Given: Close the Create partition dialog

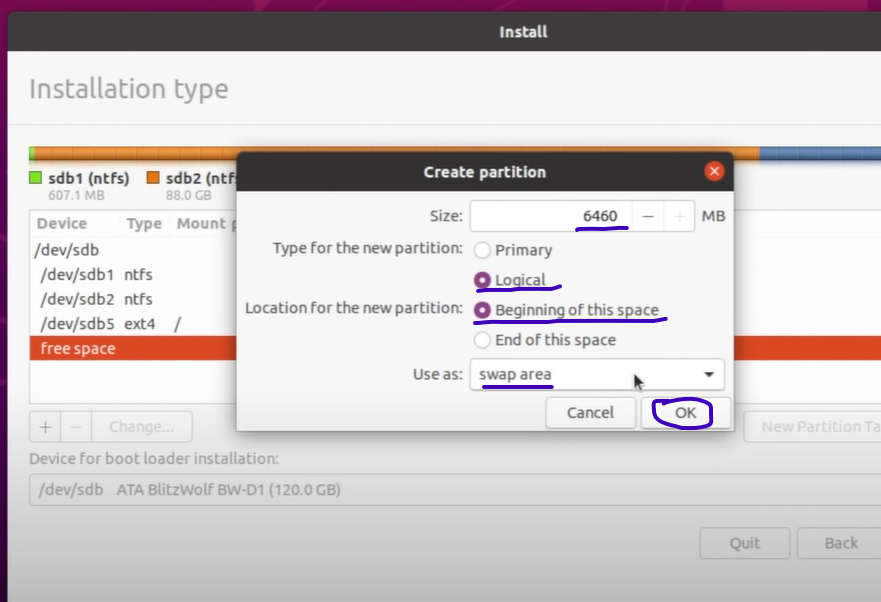Looking at the screenshot, I should click(x=713, y=171).
